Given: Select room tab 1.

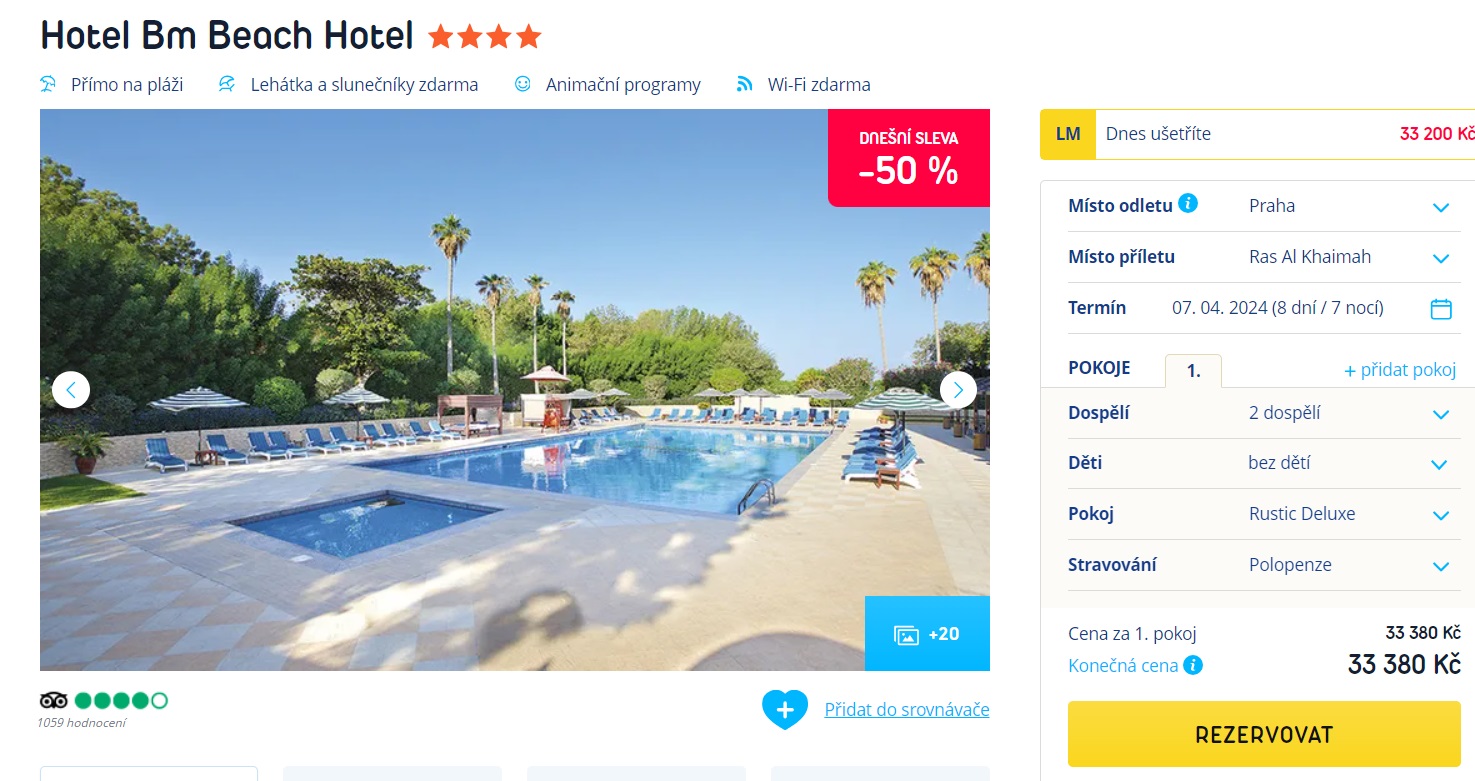Looking at the screenshot, I should click(1193, 371).
